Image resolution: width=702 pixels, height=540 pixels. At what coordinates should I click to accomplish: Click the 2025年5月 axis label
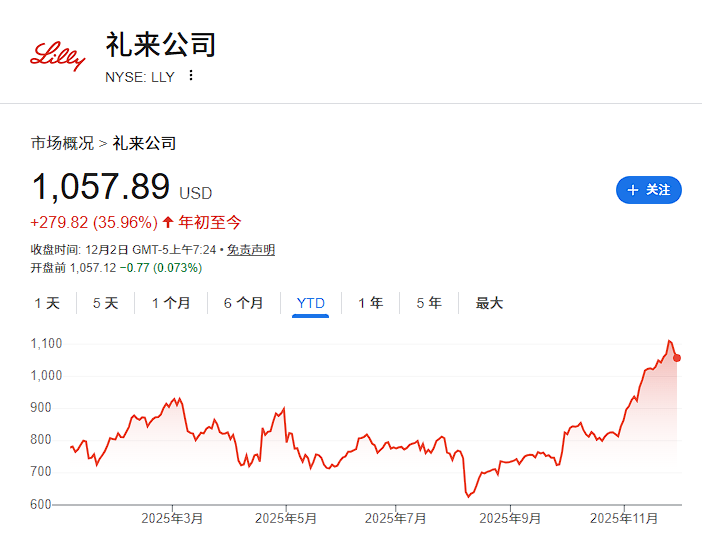(286, 519)
